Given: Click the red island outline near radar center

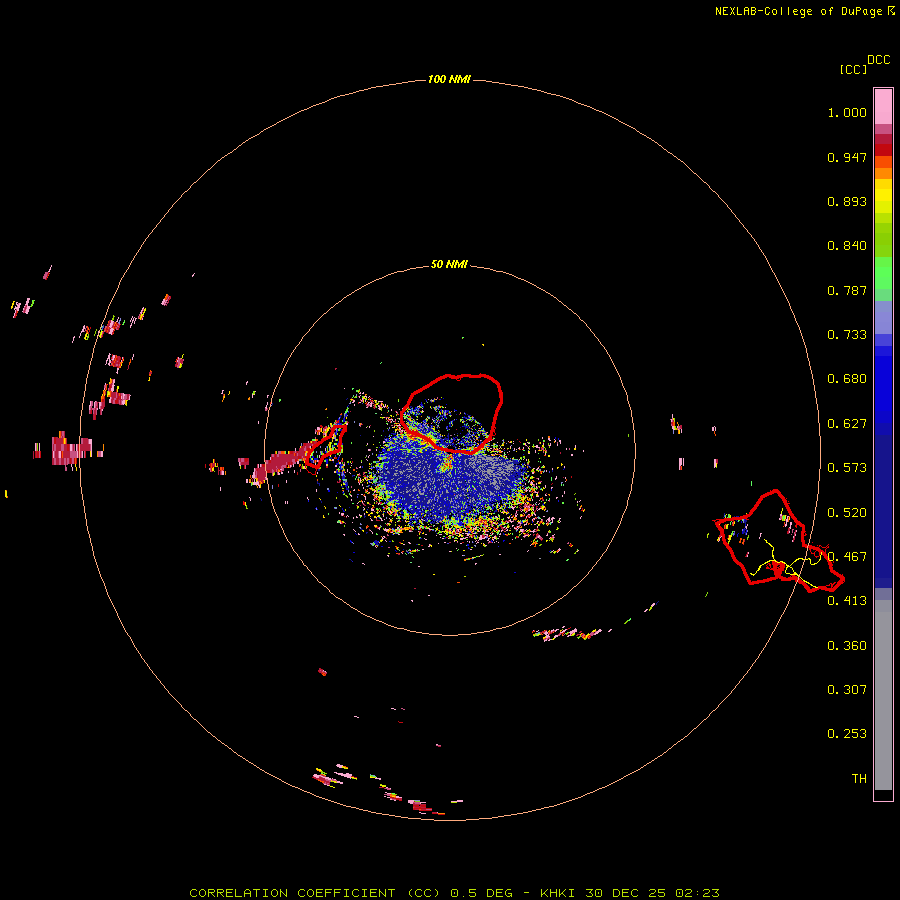Looking at the screenshot, I should pyautogui.click(x=452, y=414).
